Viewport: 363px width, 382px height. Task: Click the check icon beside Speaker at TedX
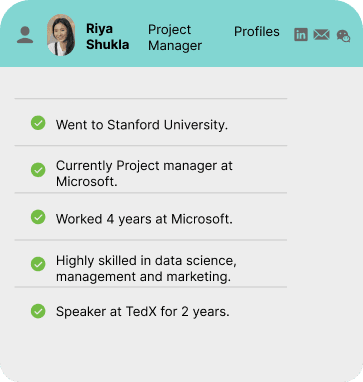tap(38, 311)
